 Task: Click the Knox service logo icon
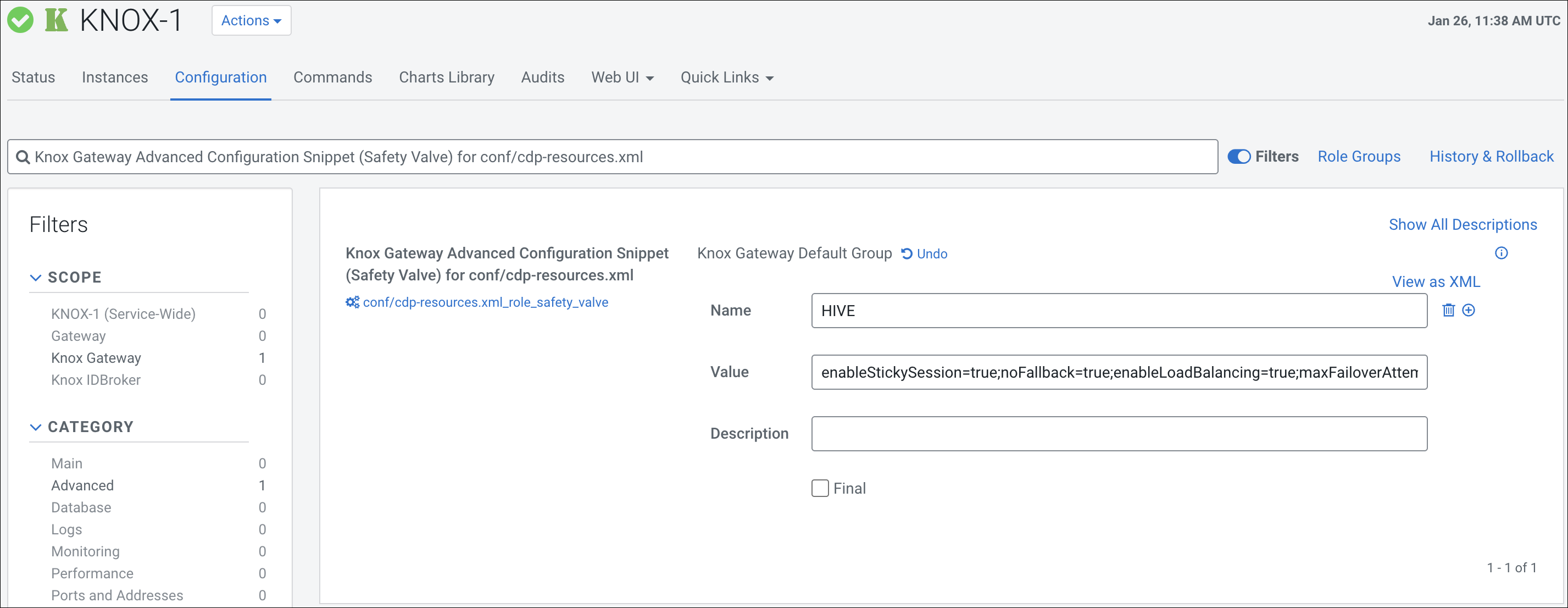coord(56,20)
